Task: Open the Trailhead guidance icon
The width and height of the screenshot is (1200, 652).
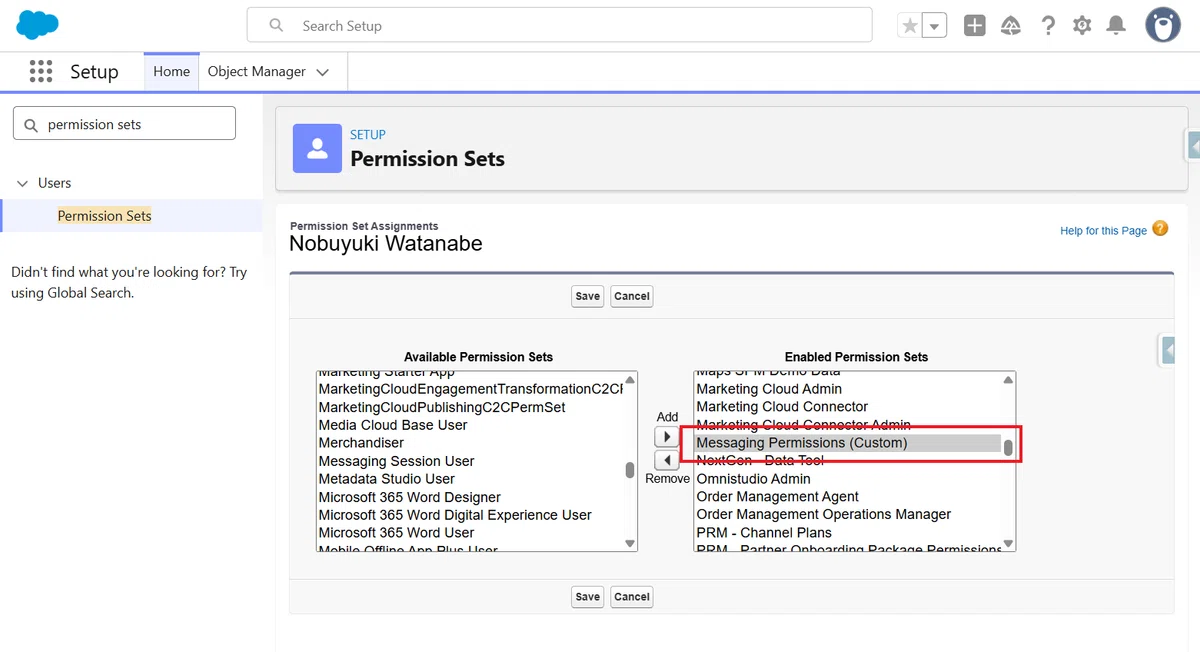Action: point(1011,26)
